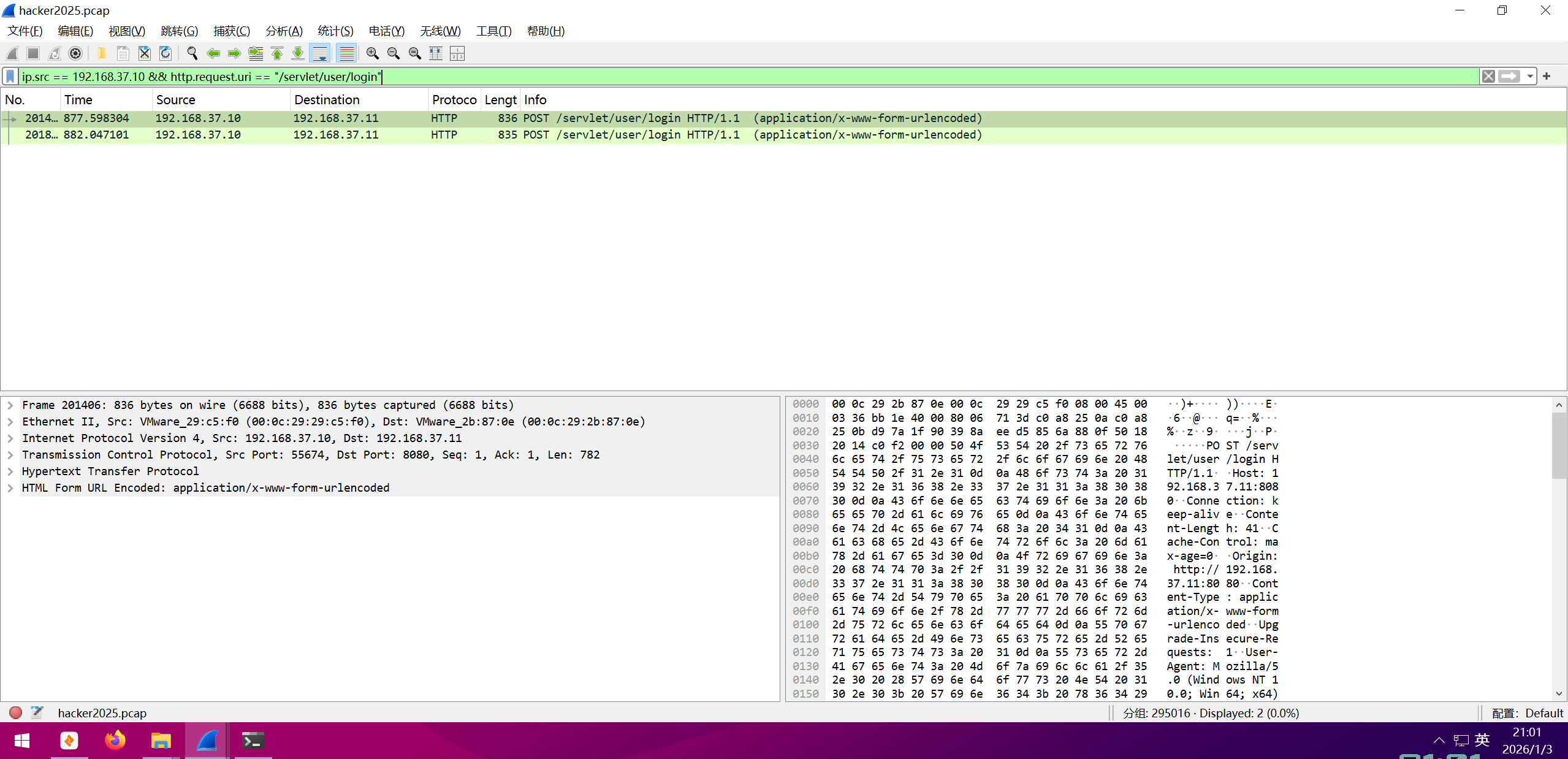Click Reload capture file icon
The height and width of the screenshot is (759, 1568).
pos(166,53)
